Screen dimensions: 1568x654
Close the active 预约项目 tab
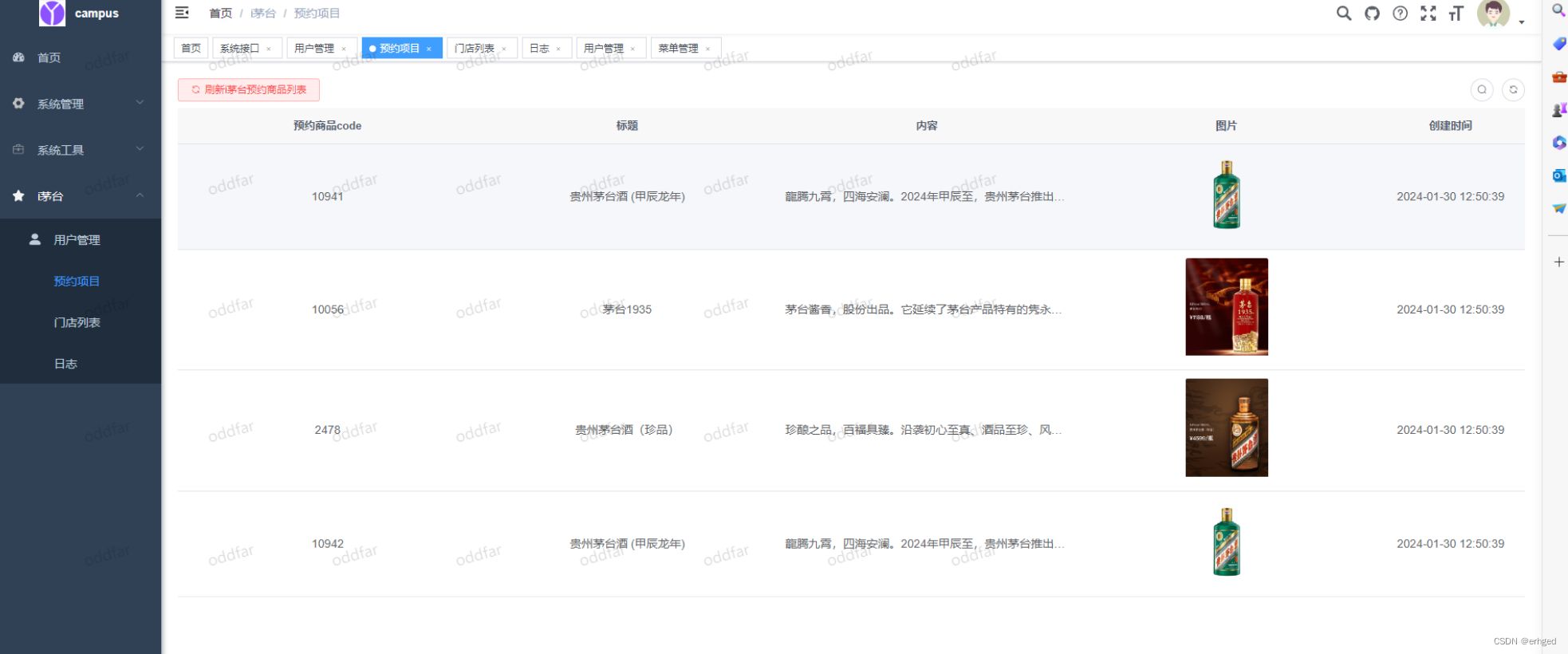click(429, 49)
